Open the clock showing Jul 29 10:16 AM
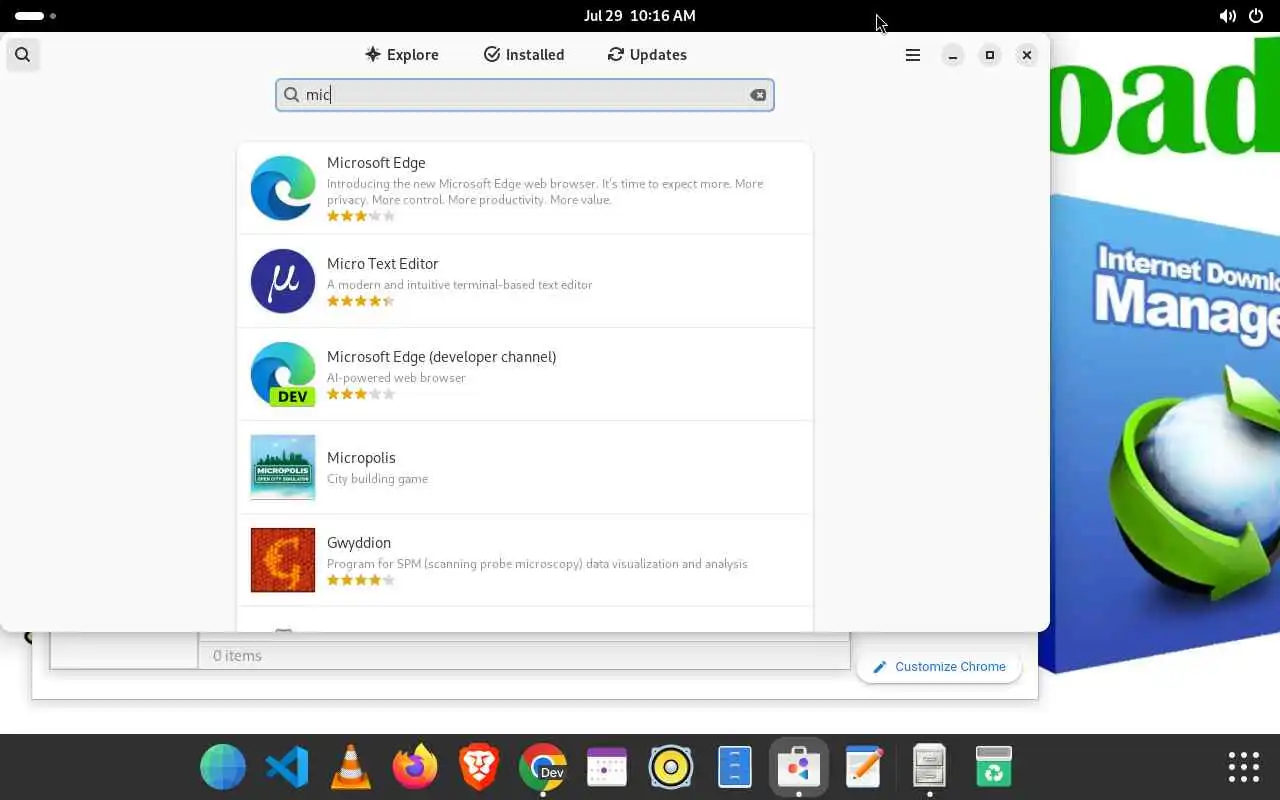Image resolution: width=1280 pixels, height=800 pixels. (x=640, y=16)
